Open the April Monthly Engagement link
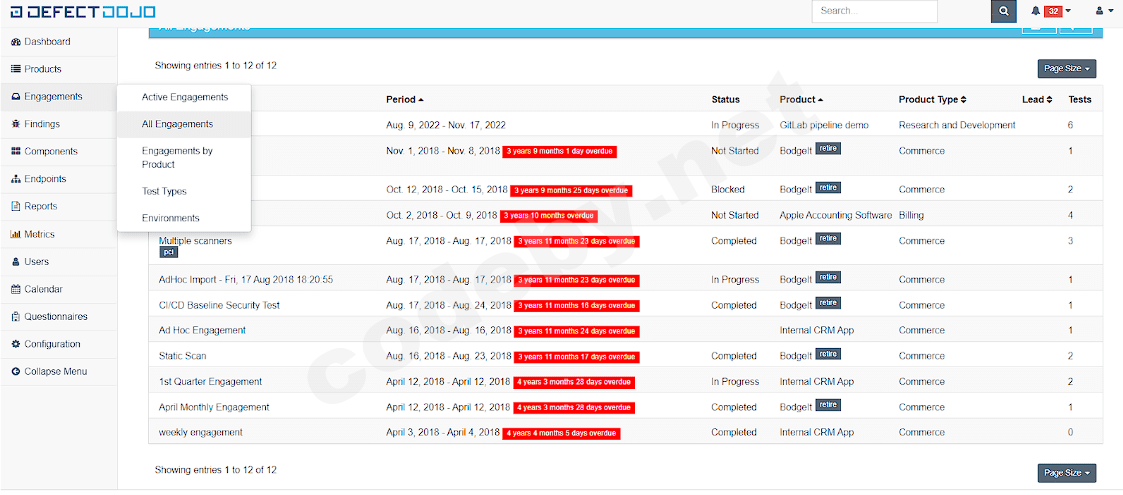Image resolution: width=1123 pixels, height=495 pixels. point(214,407)
